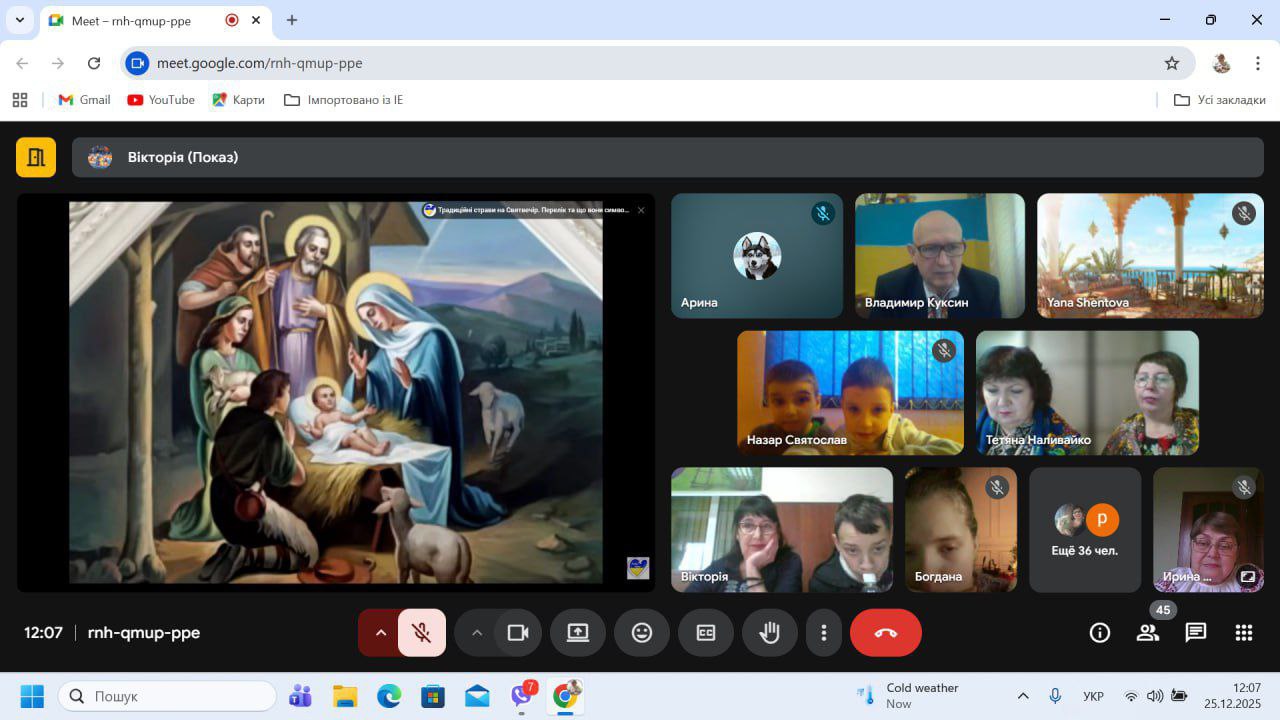Open the Chrome tab search dropdown arrow
This screenshot has width=1280, height=720.
(19, 20)
